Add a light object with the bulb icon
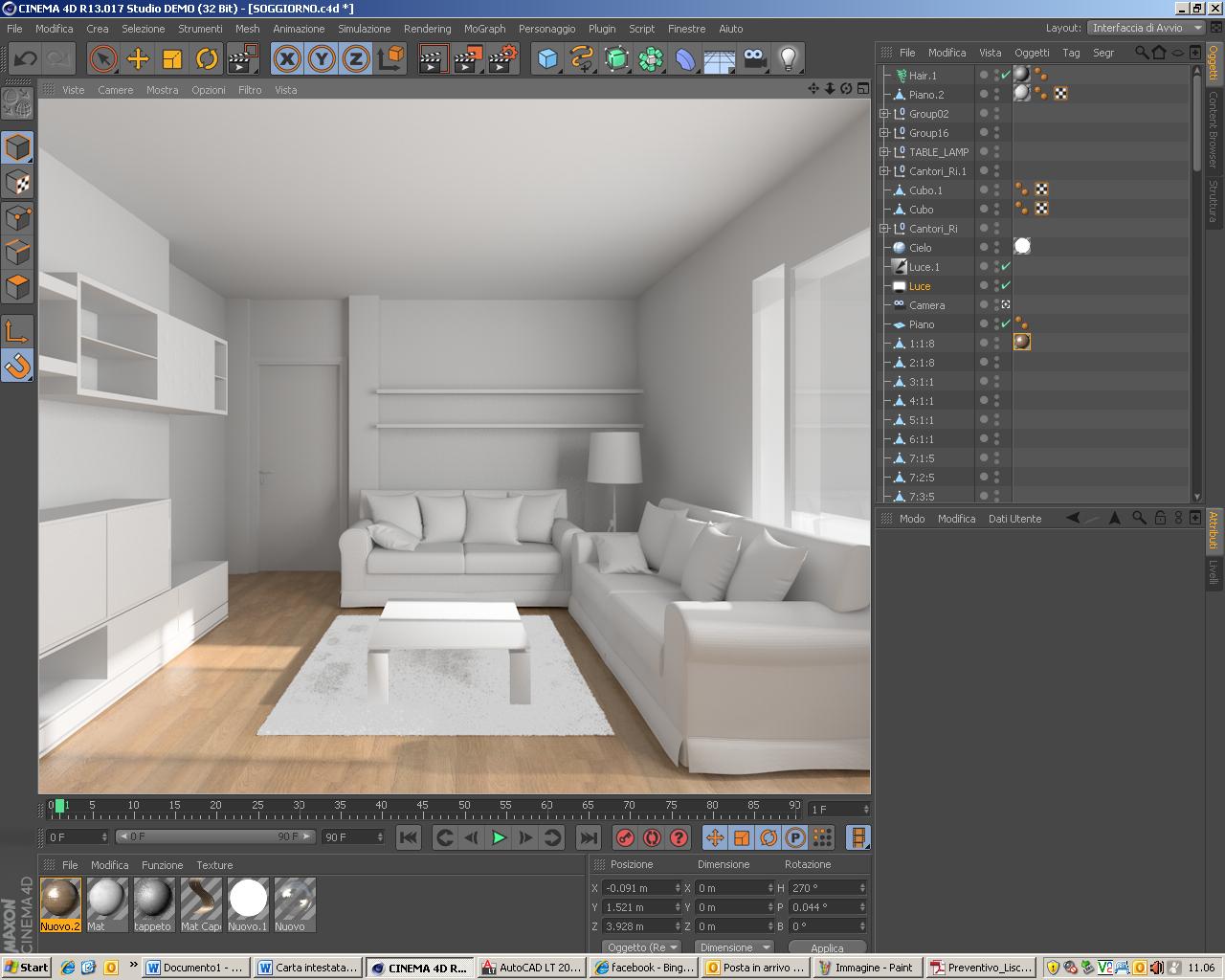 (789, 59)
